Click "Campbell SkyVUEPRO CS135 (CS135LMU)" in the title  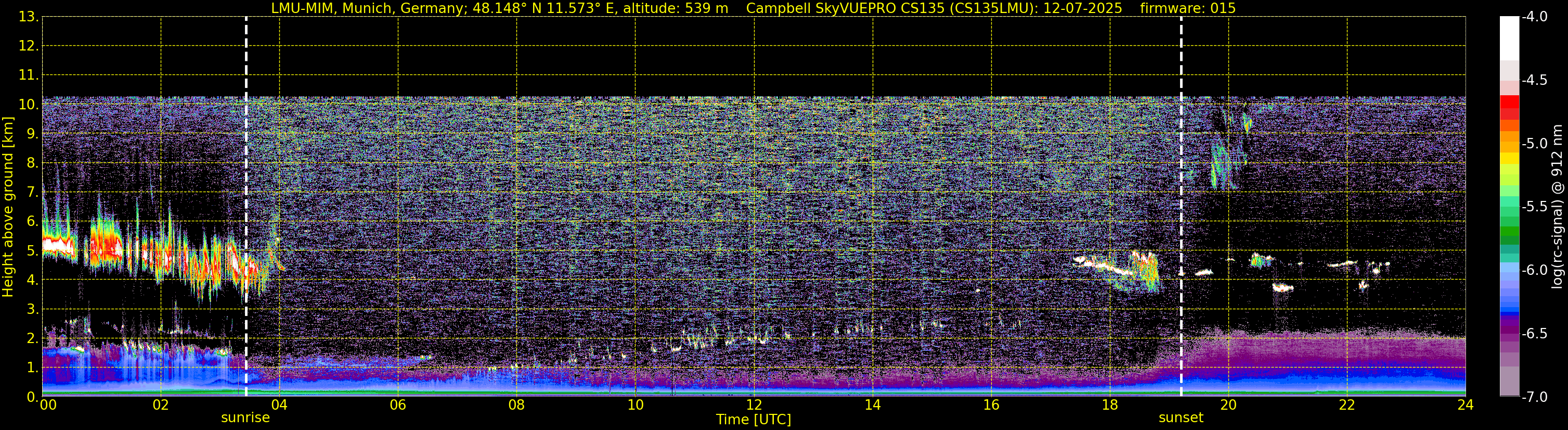(x=891, y=8)
